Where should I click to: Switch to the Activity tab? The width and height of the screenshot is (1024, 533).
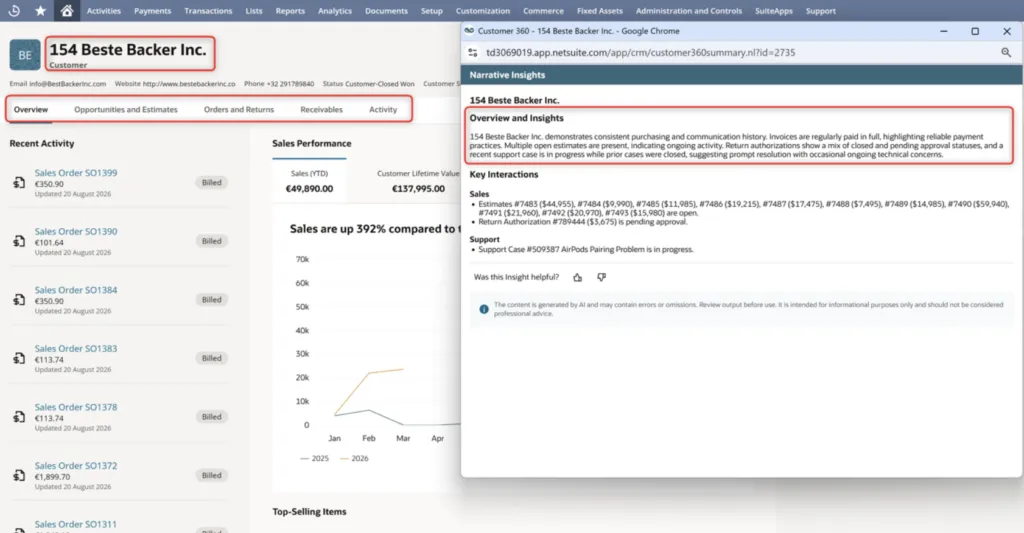[383, 110]
